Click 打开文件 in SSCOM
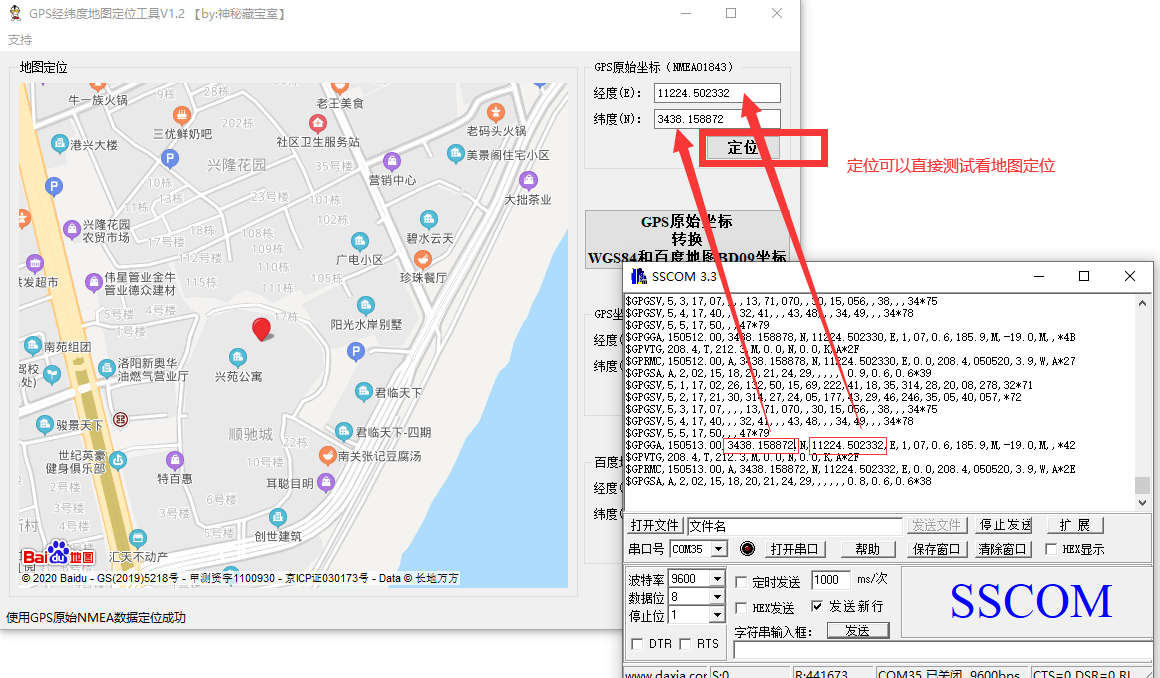Viewport: 1160px width, 678px height. tap(655, 526)
